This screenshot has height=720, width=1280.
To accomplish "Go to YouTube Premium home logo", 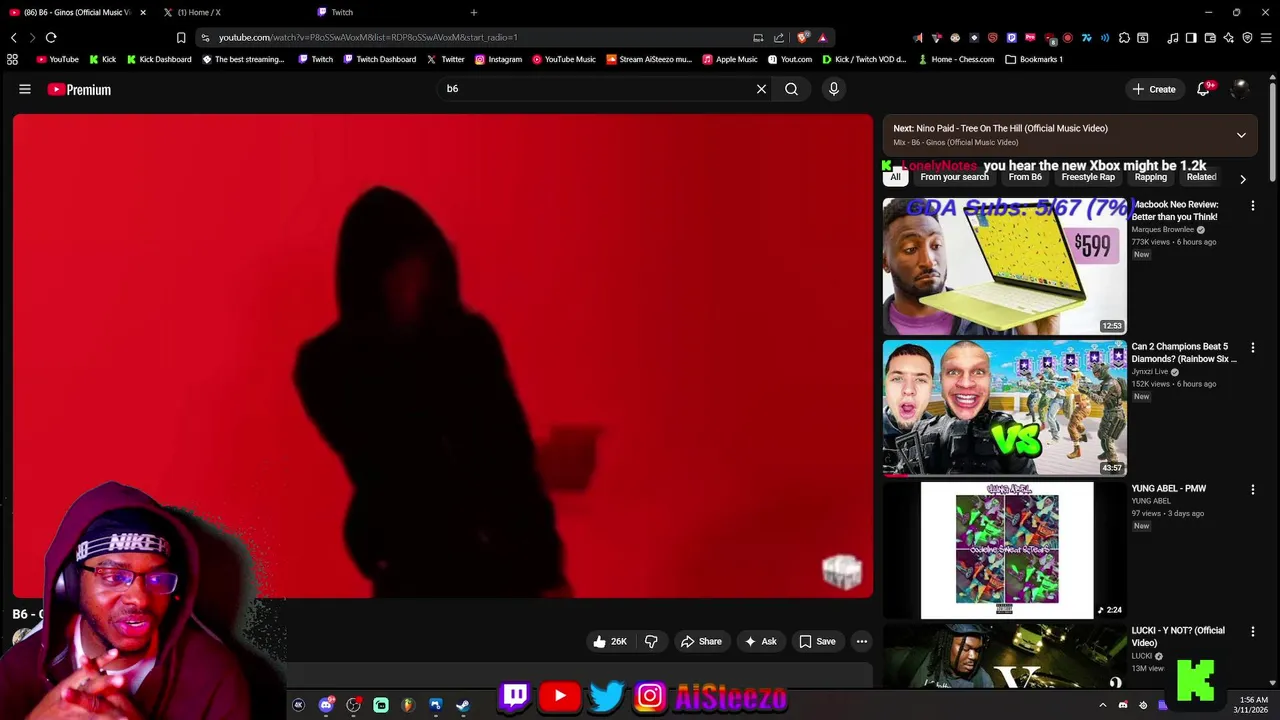I will tap(79, 89).
